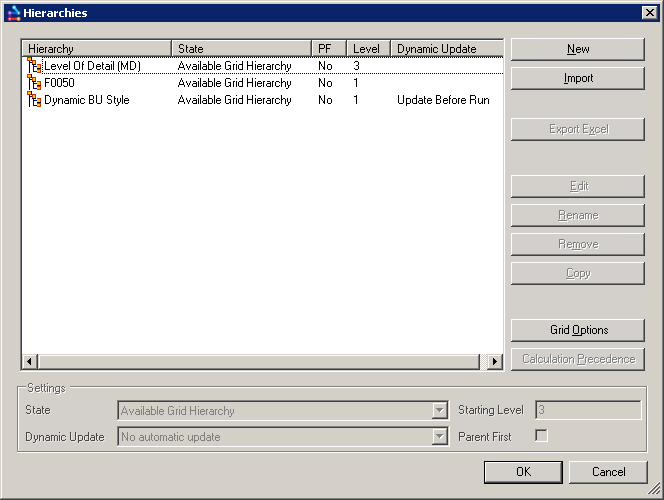Click the Dynamic BU Style hierarchy icon

pyautogui.click(x=35, y=100)
